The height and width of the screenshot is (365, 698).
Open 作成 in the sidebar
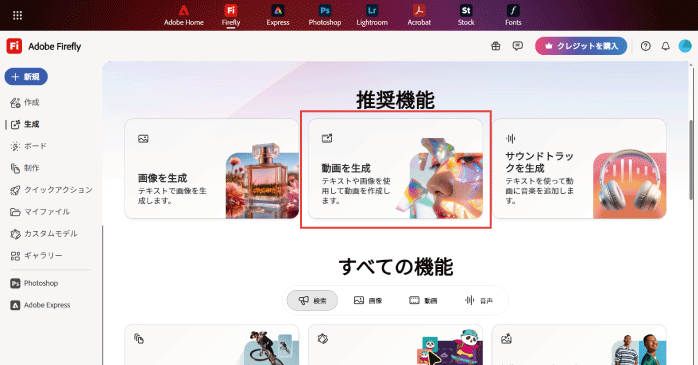tap(25, 102)
